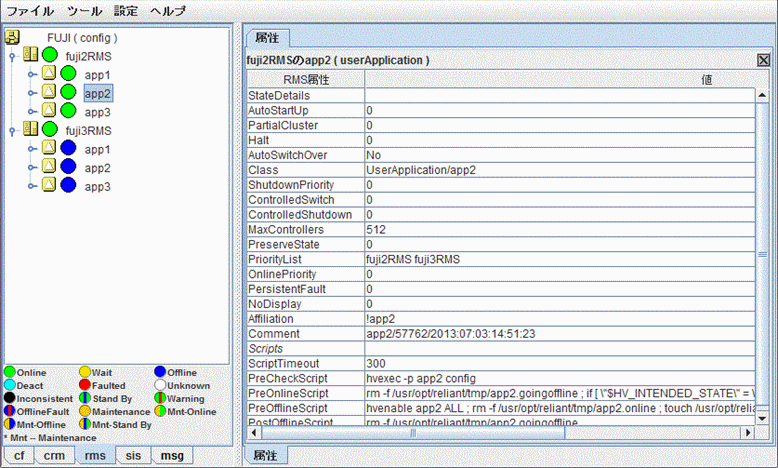Open the ヘルプ menu
The image size is (778, 468).
pyautogui.click(x=168, y=11)
